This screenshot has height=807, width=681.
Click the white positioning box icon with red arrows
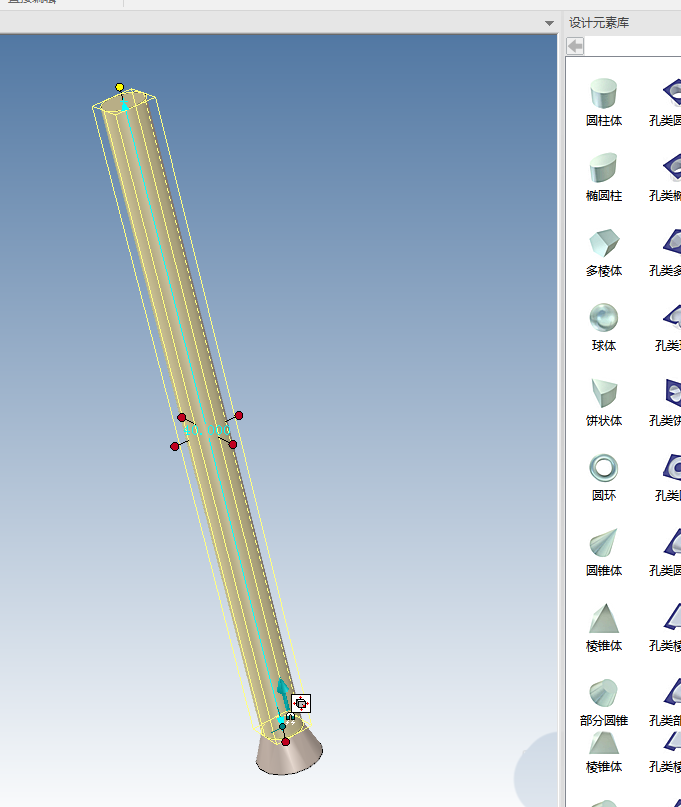(301, 704)
